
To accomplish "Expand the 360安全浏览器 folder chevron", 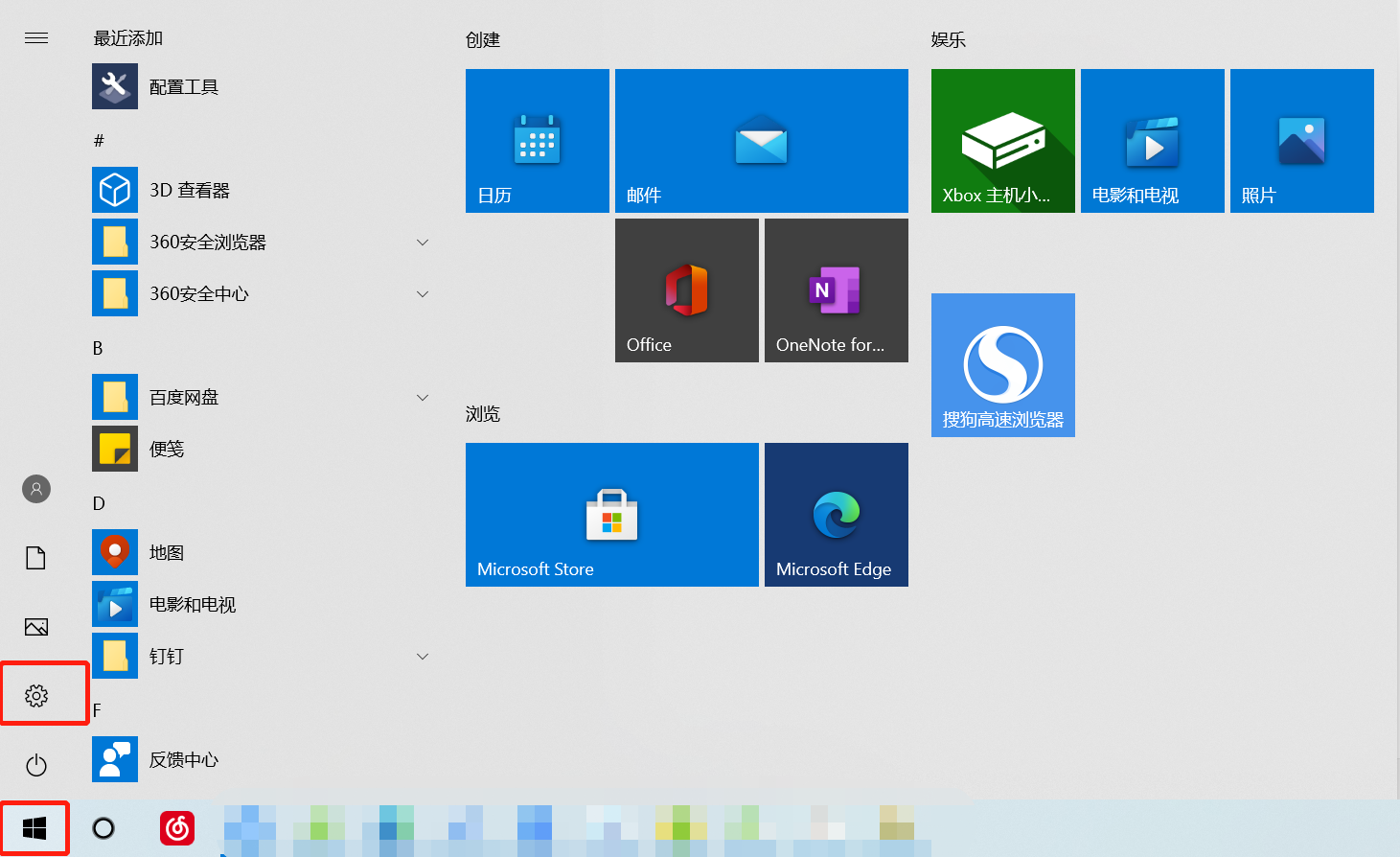I will coord(423,243).
